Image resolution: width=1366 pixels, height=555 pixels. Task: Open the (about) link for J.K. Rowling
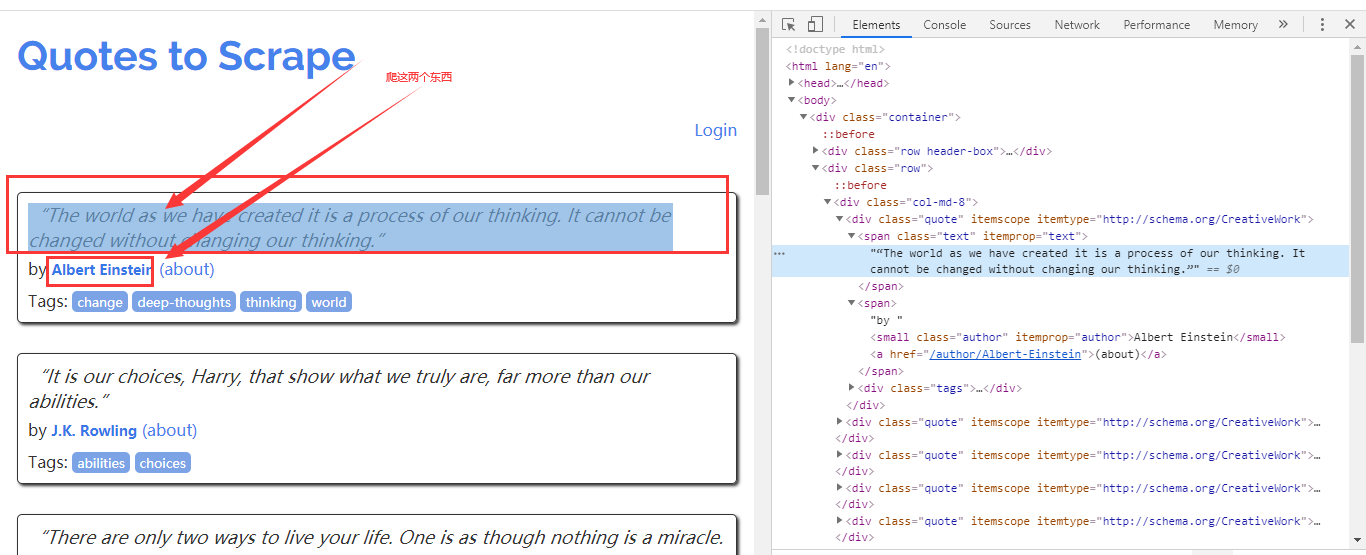170,430
